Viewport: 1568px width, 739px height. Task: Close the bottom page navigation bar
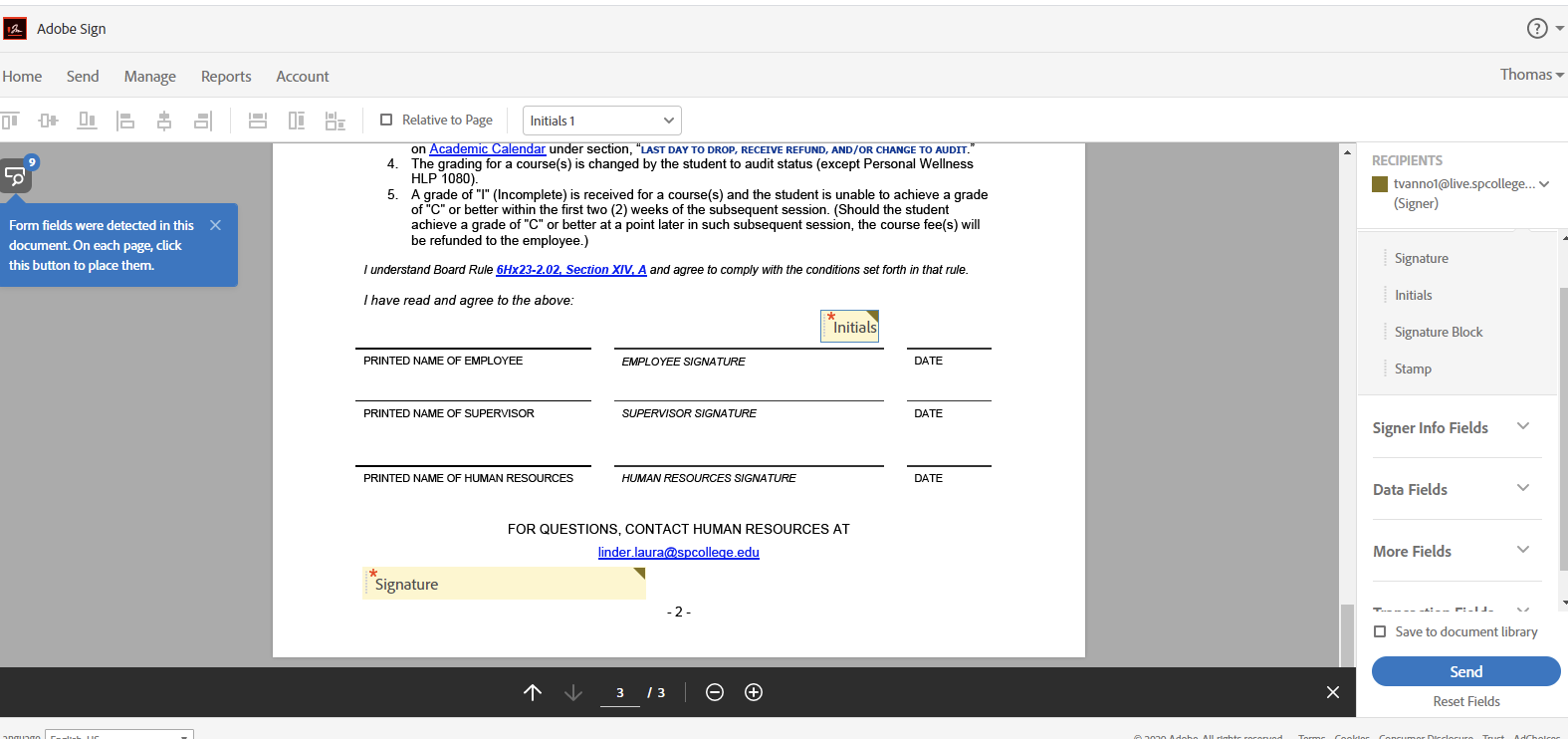(1333, 692)
